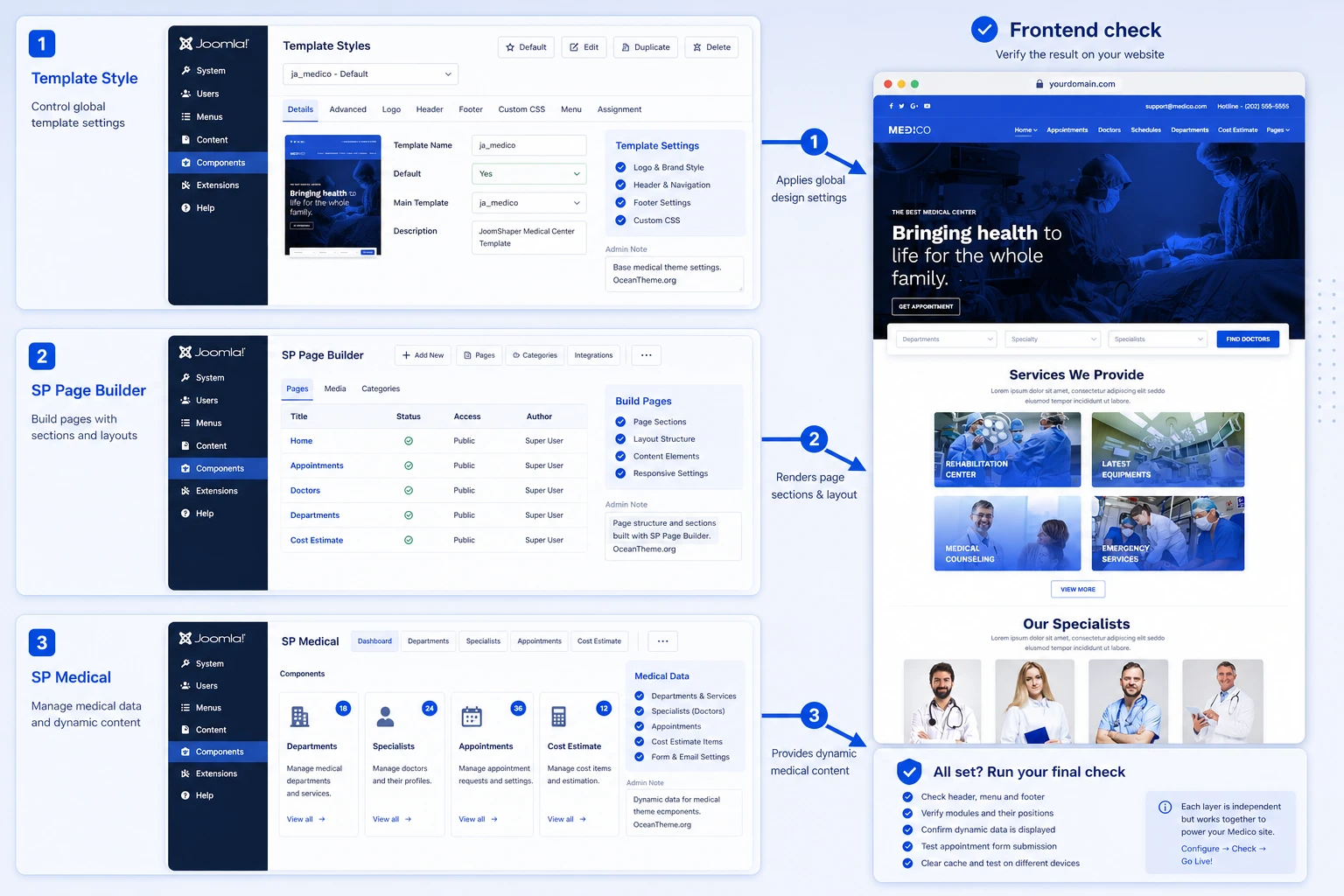Click MEDICO logo on website preview

(909, 129)
